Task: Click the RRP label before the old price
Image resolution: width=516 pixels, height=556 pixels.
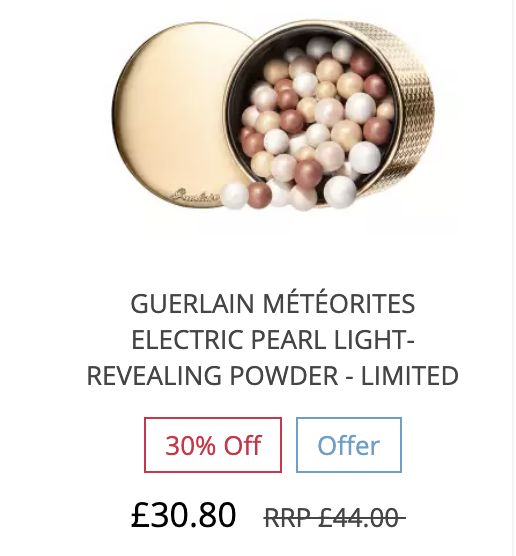Action: [287, 518]
